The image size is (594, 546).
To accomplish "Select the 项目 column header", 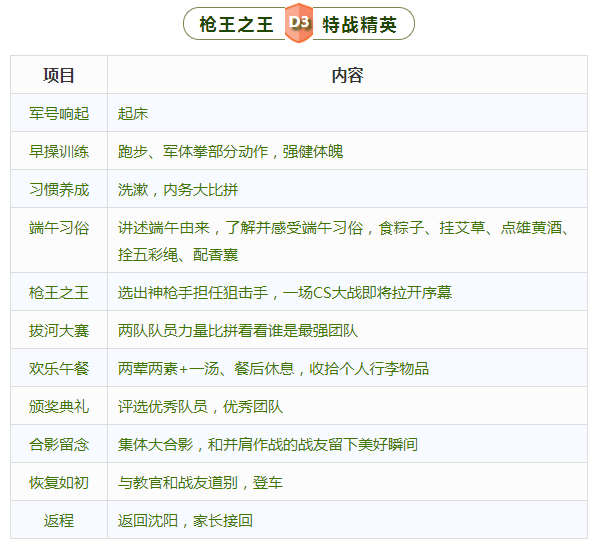I will coord(59,75).
